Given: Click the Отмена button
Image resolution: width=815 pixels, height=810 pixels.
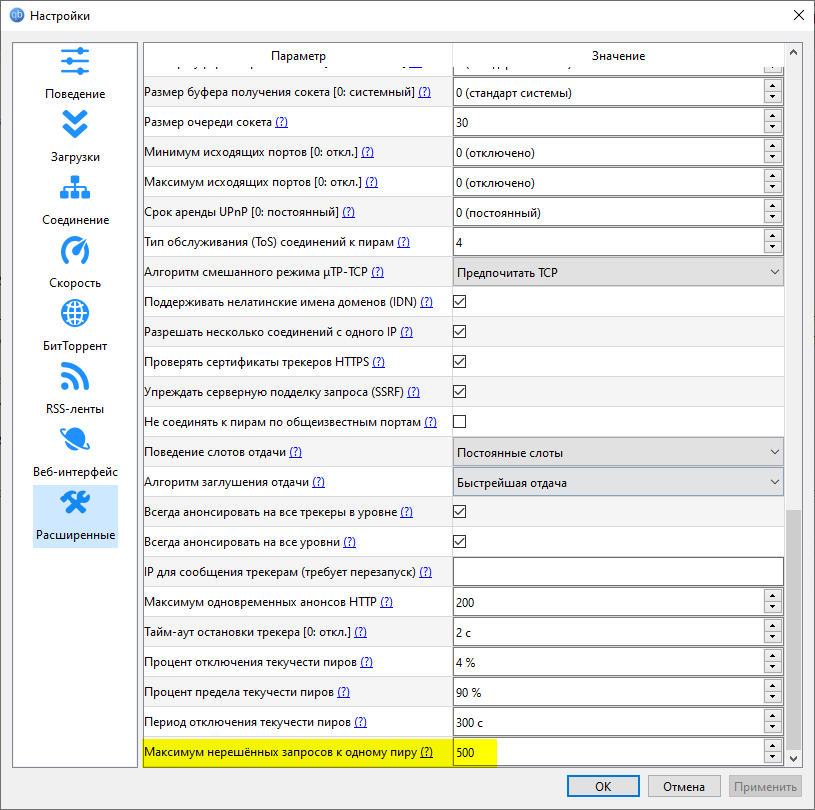Looking at the screenshot, I should 688,786.
